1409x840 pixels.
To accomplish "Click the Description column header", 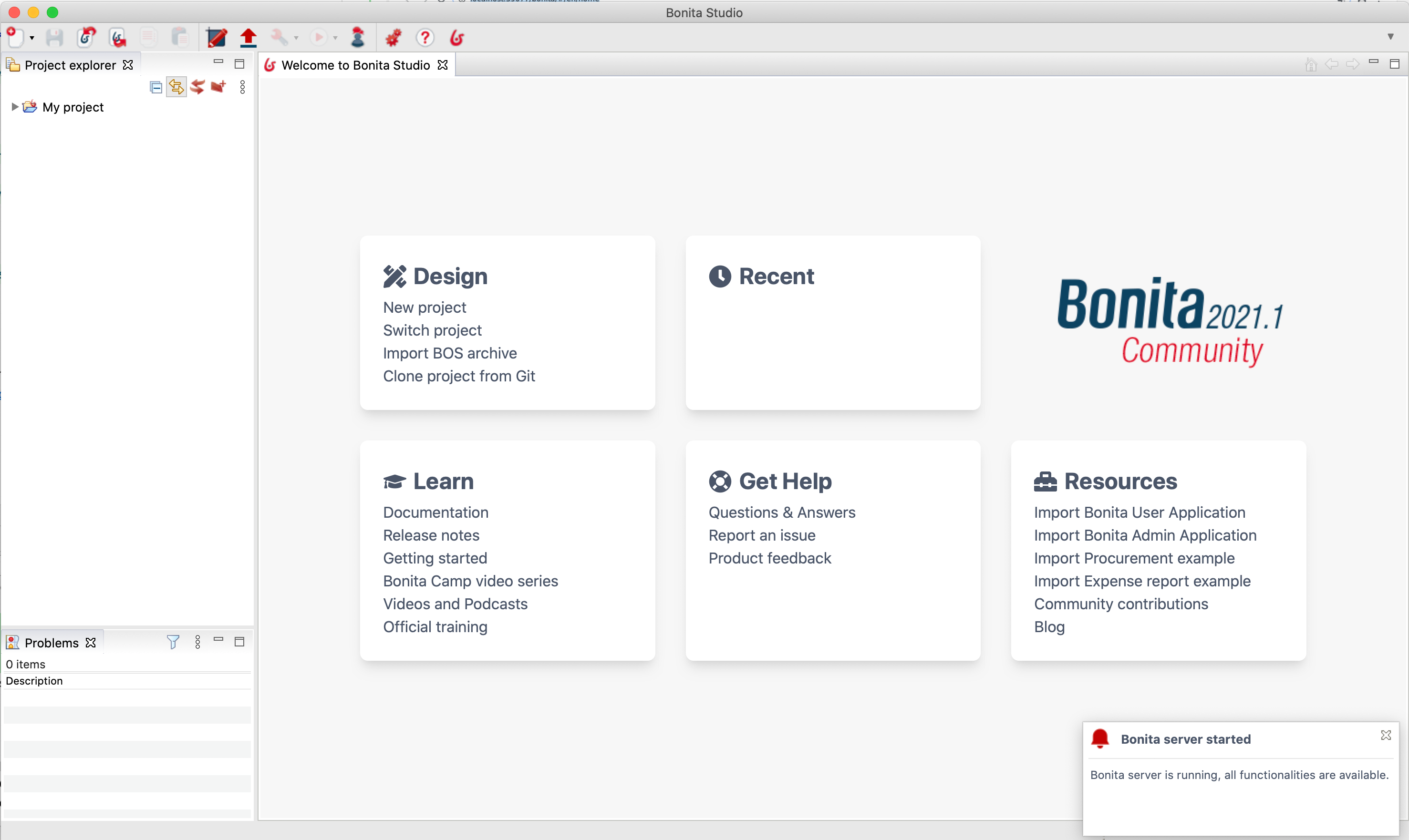I will point(126,681).
